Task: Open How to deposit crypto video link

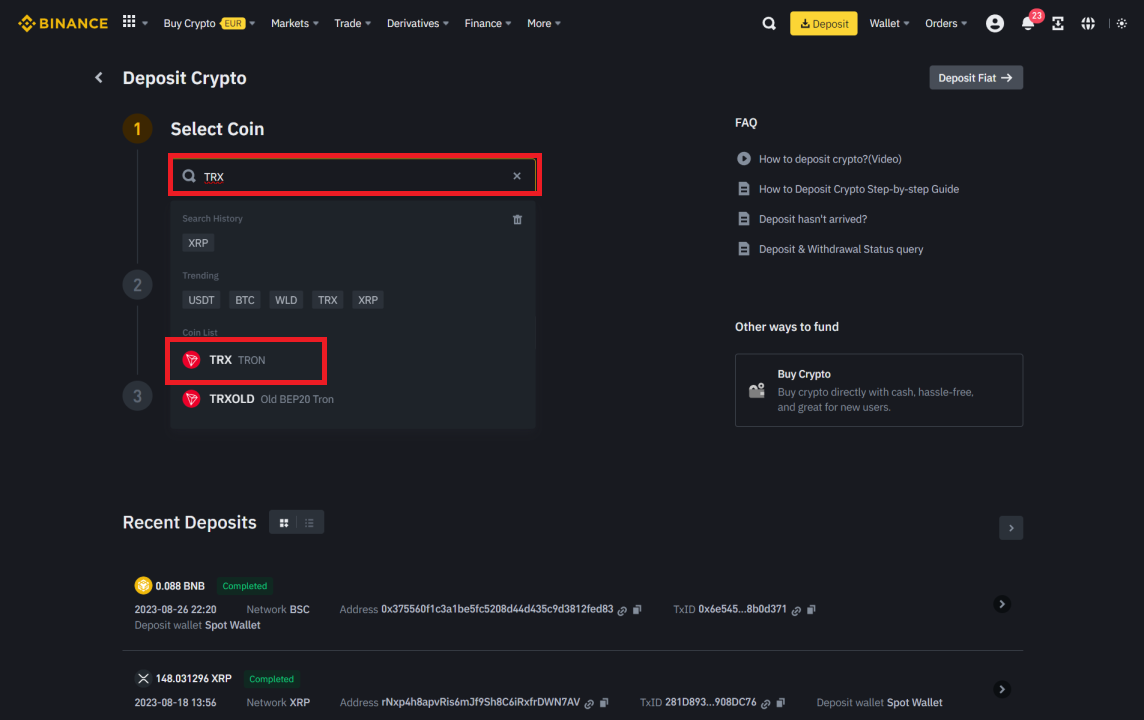Action: coord(830,159)
